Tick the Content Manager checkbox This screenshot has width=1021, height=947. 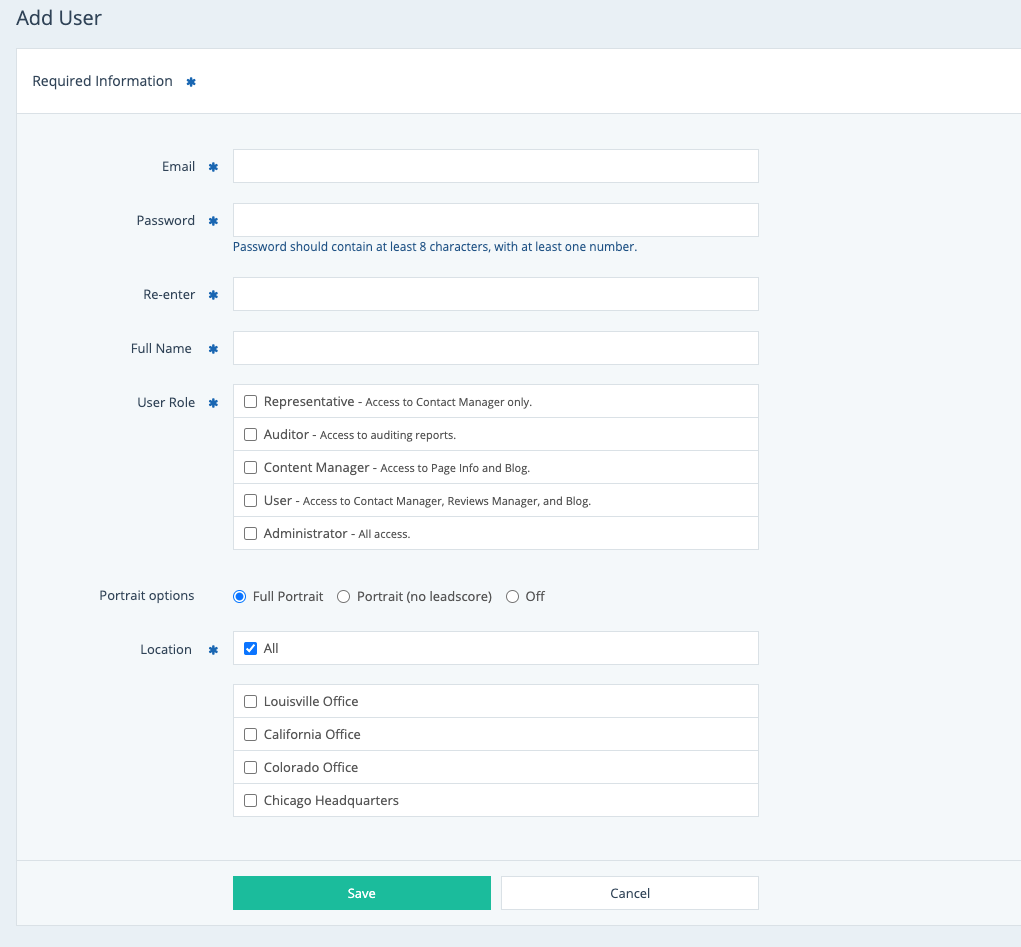[x=251, y=468]
